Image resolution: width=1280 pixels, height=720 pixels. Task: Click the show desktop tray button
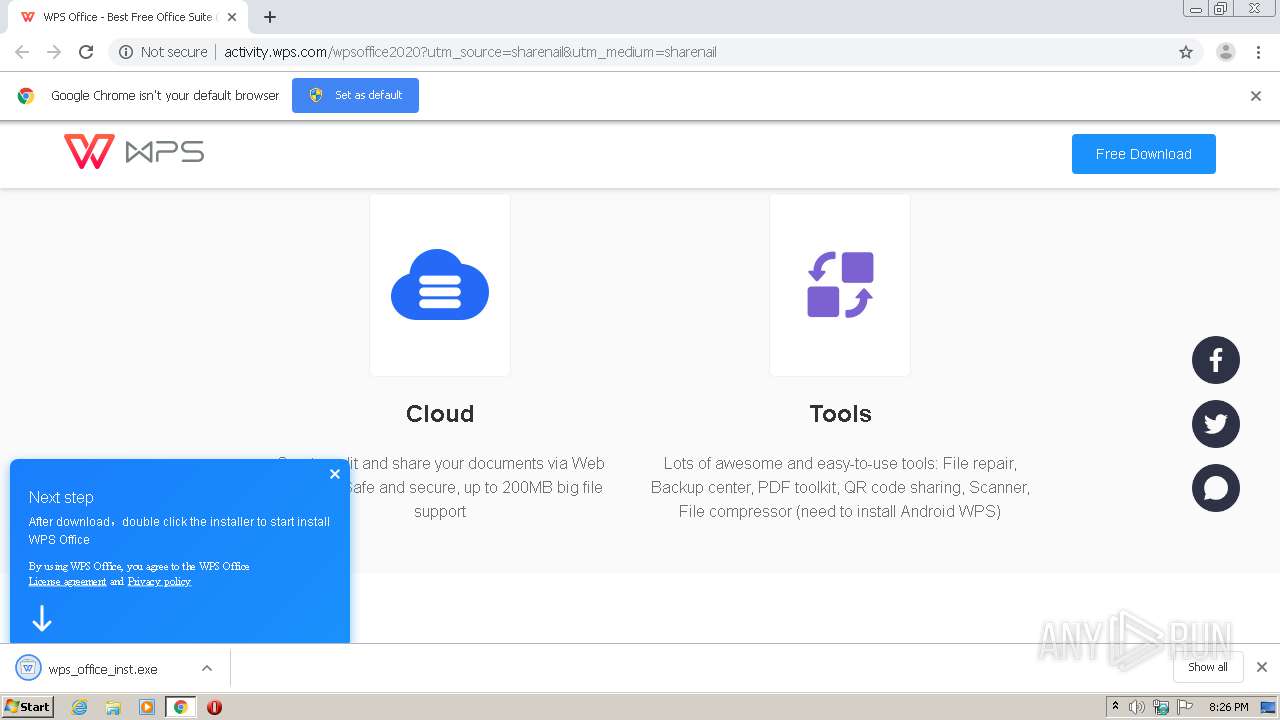click(x=1268, y=707)
